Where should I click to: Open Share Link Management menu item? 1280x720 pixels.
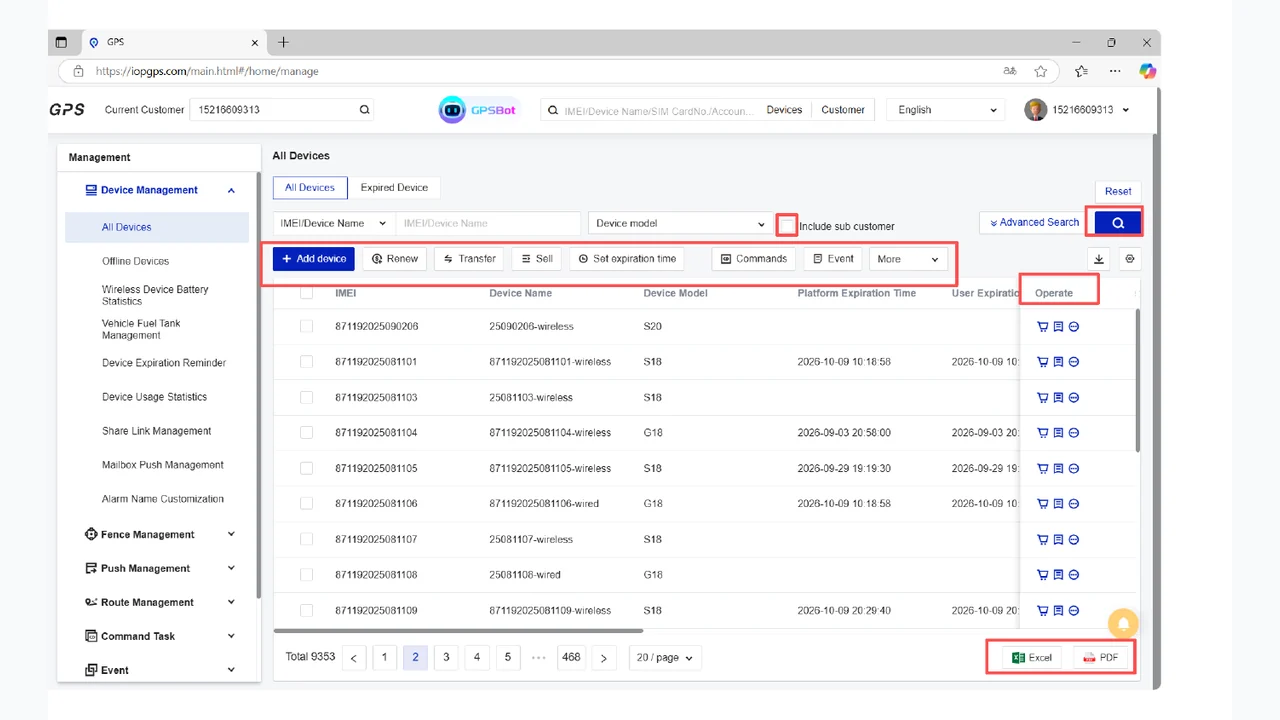point(156,431)
